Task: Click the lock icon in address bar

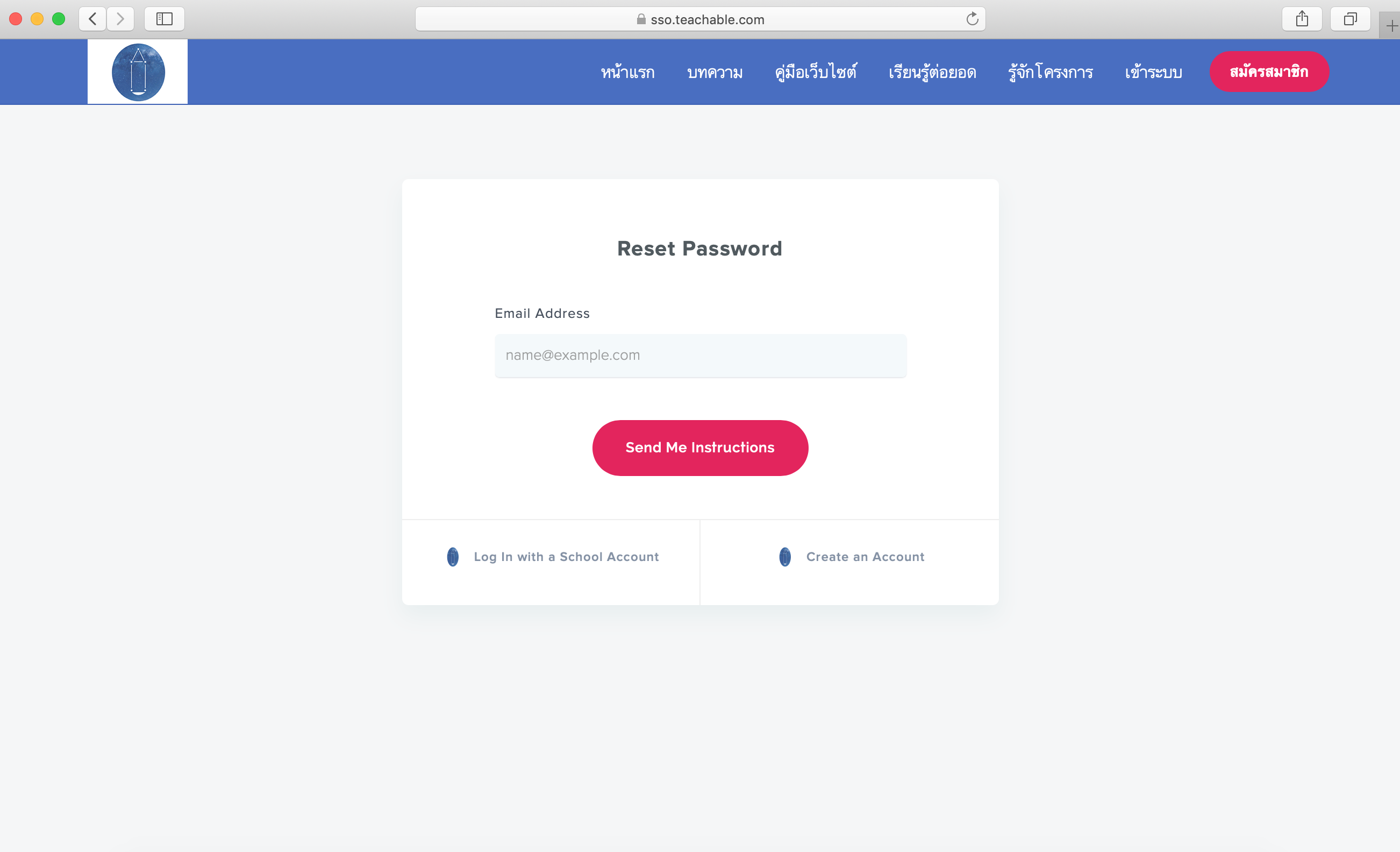Action: tap(641, 19)
